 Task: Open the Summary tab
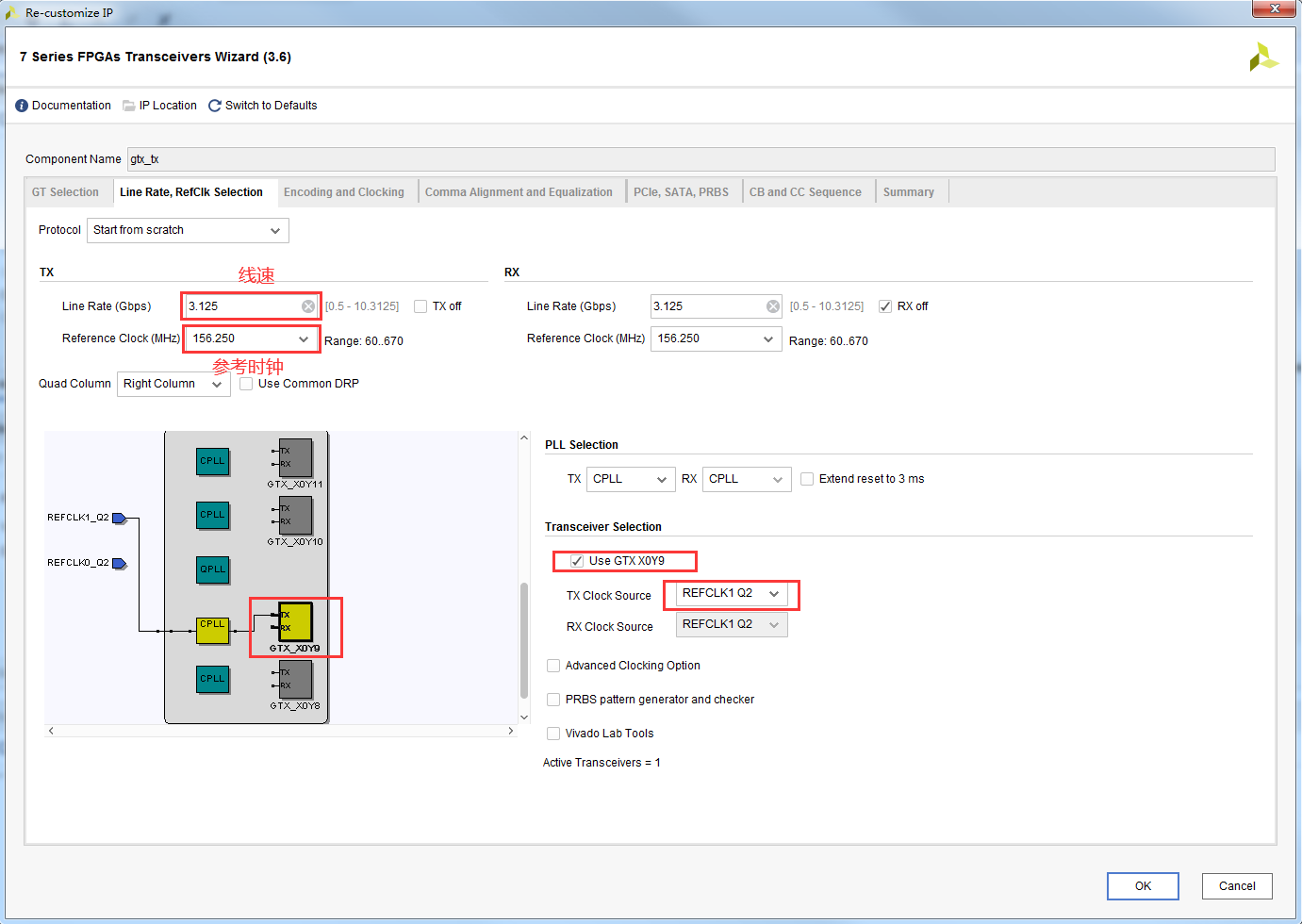coord(909,192)
